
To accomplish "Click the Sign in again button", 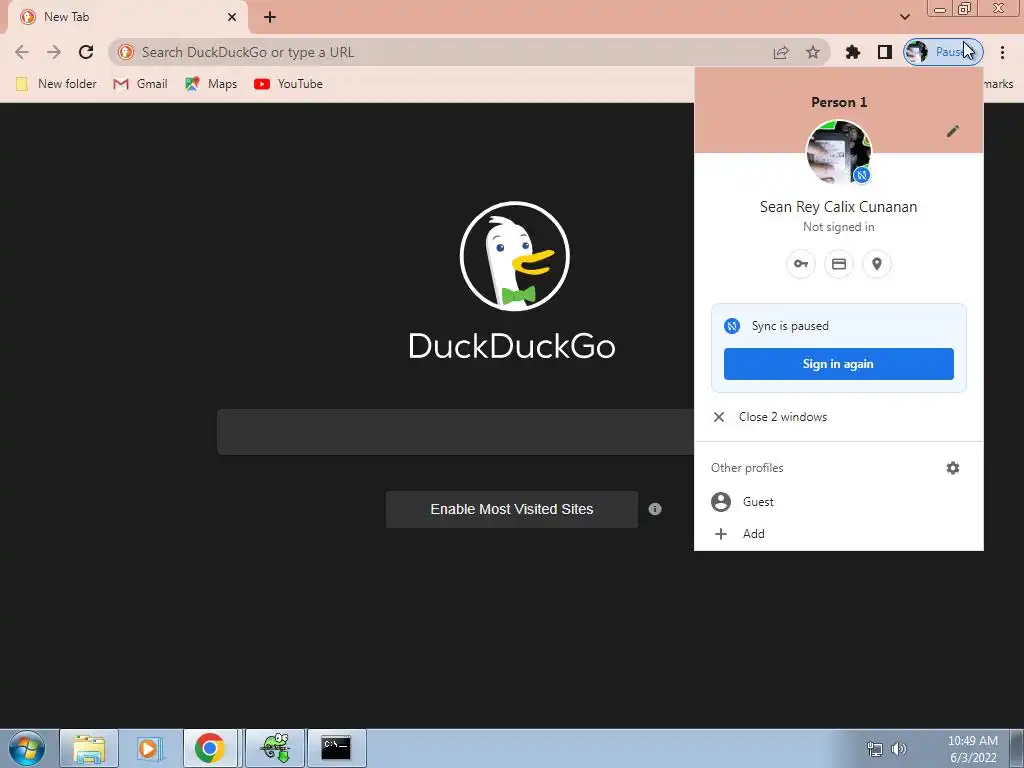I will pyautogui.click(x=839, y=364).
